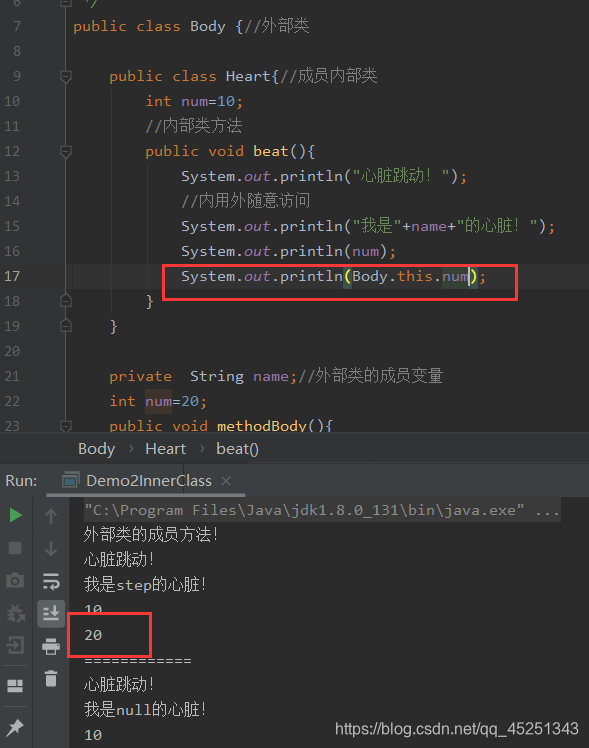Click gutter at line number 16

pyautogui.click(x=12, y=251)
